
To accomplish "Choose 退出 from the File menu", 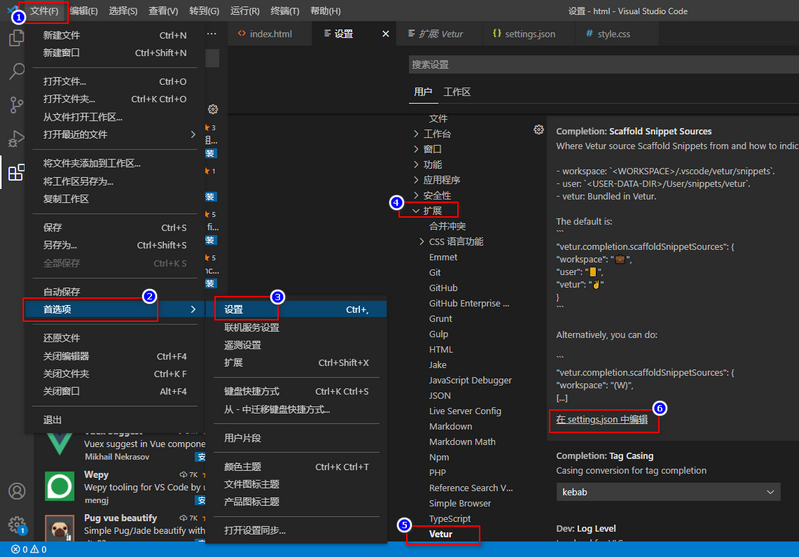I will (115, 420).
